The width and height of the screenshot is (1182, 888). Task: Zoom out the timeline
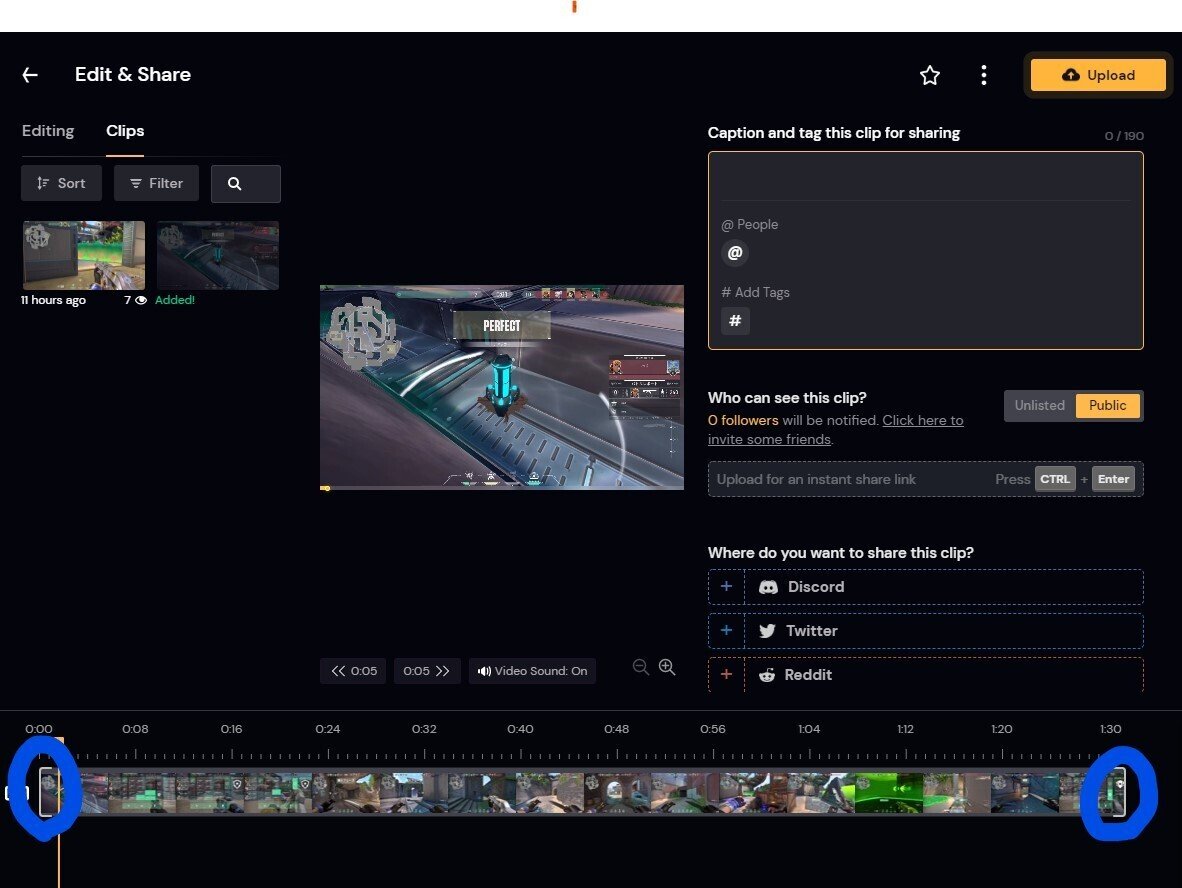point(641,667)
